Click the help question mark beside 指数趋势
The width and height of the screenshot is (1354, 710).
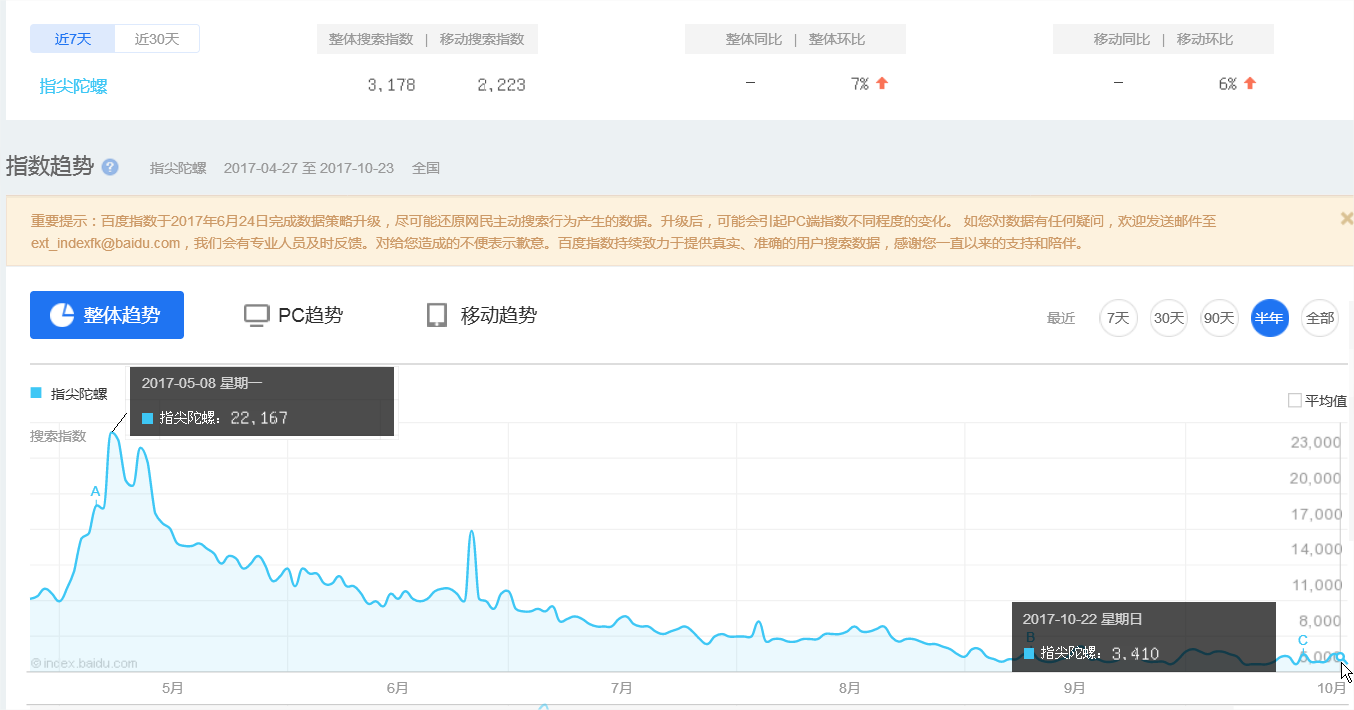pos(110,167)
